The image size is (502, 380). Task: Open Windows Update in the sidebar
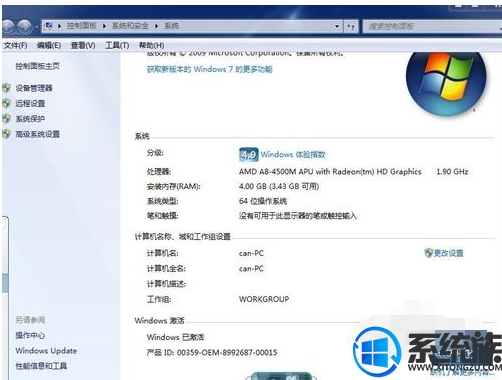(46, 351)
